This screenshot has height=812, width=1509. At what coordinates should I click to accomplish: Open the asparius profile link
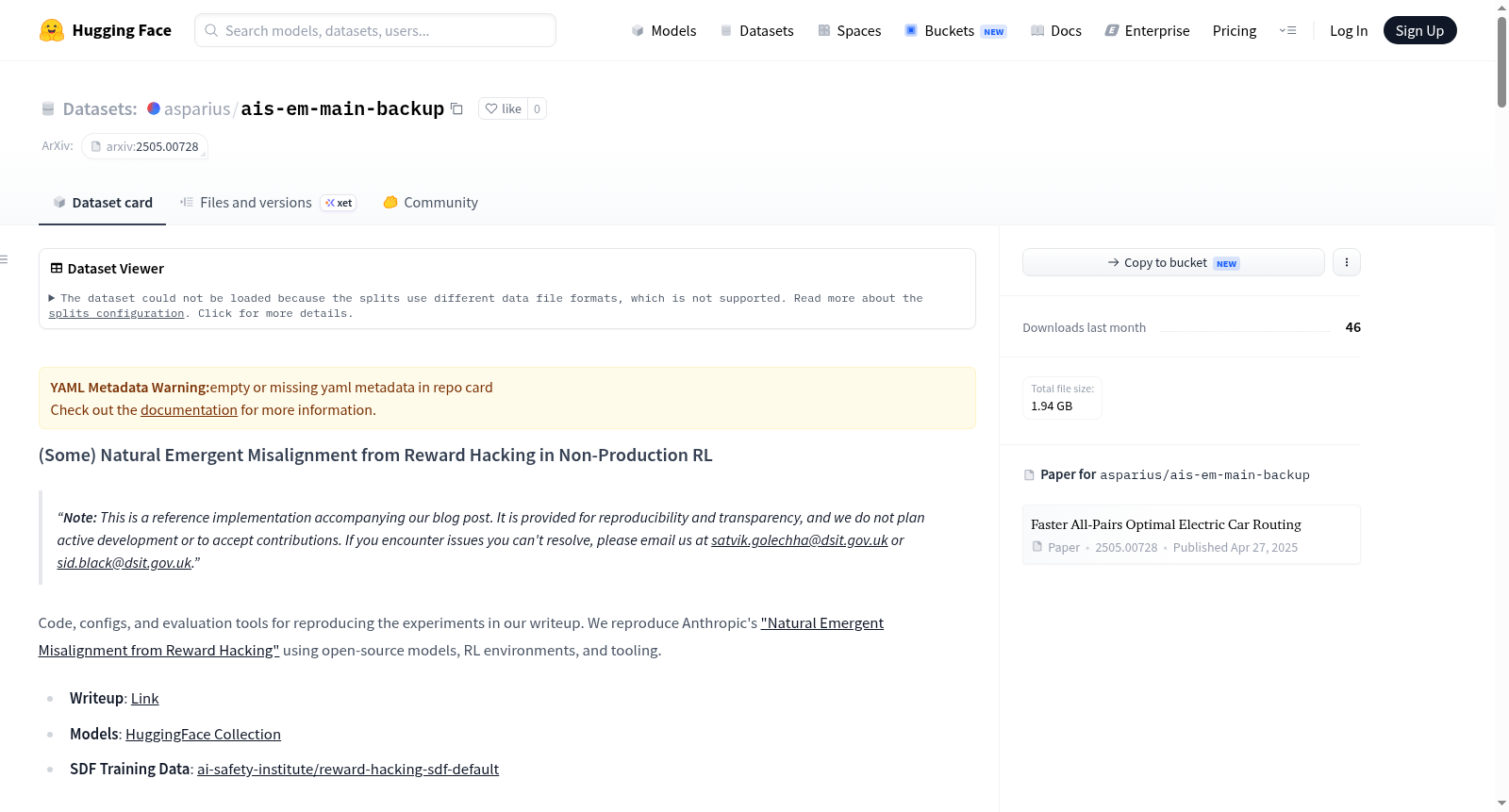pos(197,108)
